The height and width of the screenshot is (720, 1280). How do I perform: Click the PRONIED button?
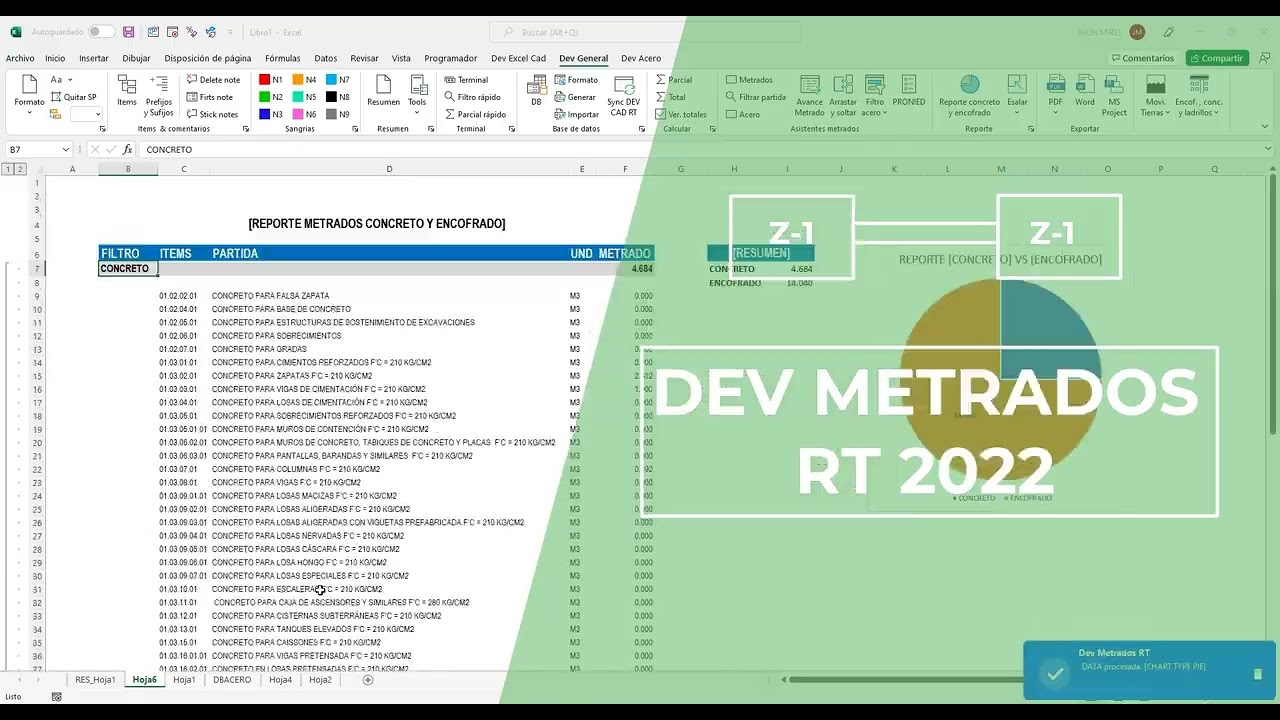coord(909,91)
